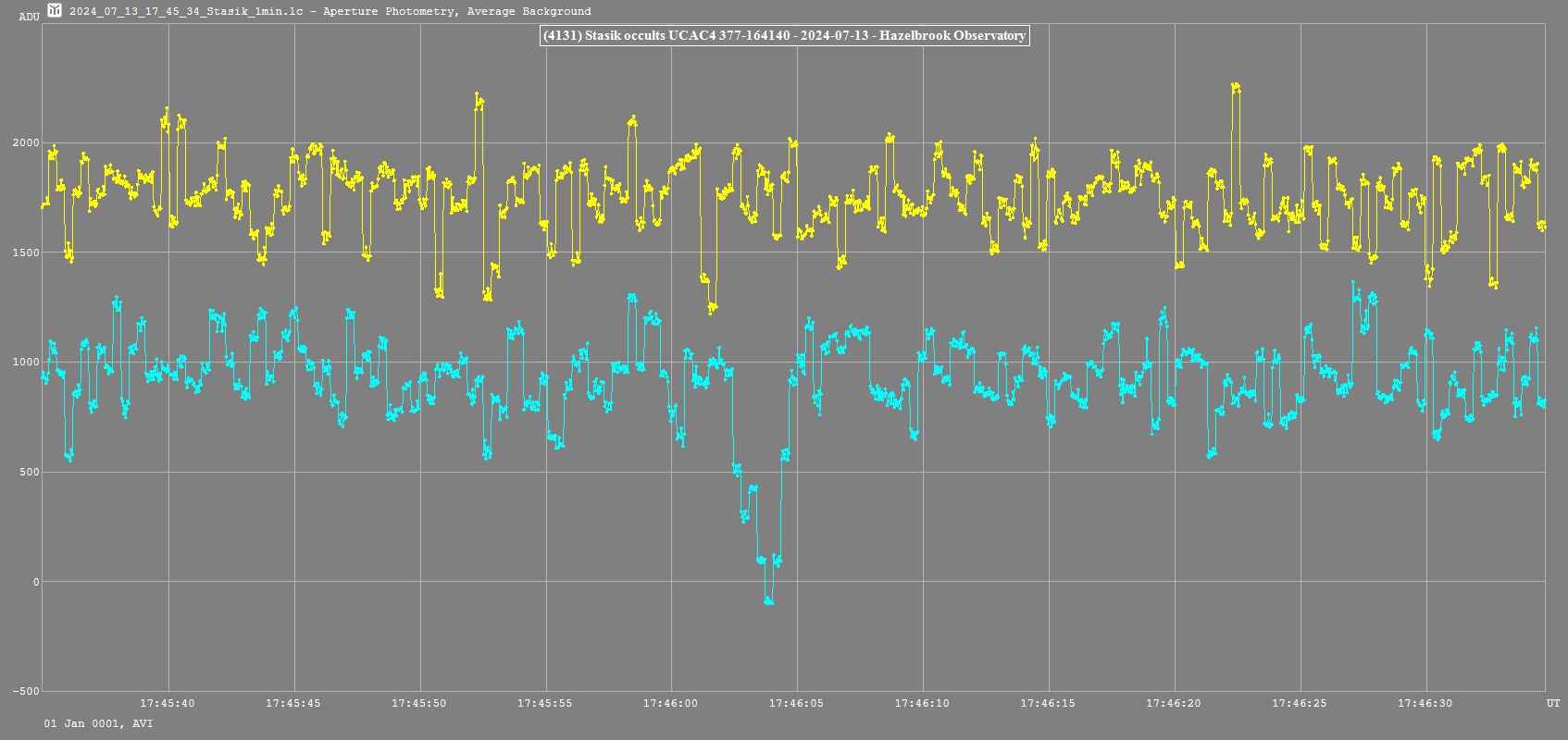Click the 17:45:50 time label
This screenshot has width=1568, height=740.
[x=419, y=703]
